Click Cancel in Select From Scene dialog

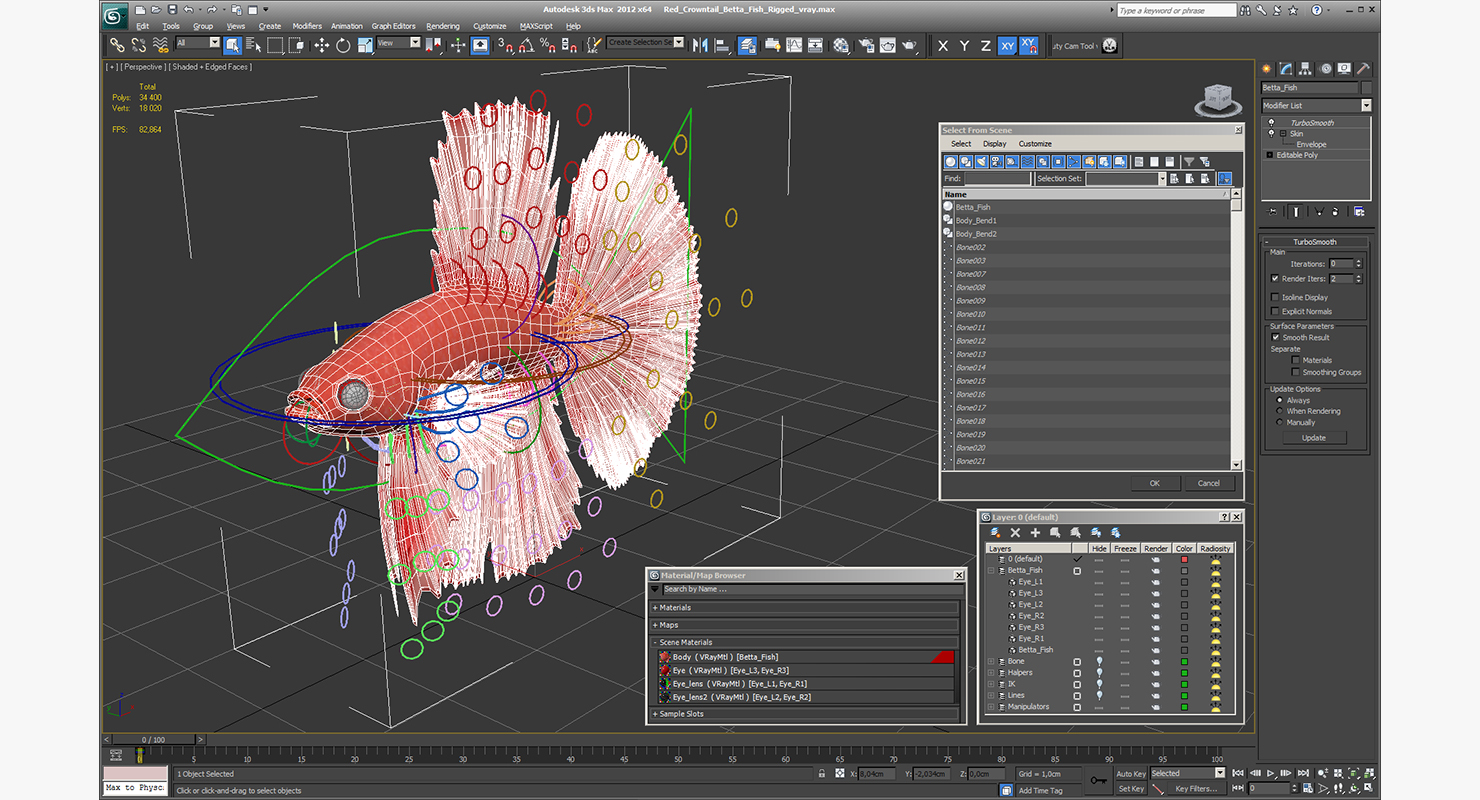pyautogui.click(x=1208, y=483)
